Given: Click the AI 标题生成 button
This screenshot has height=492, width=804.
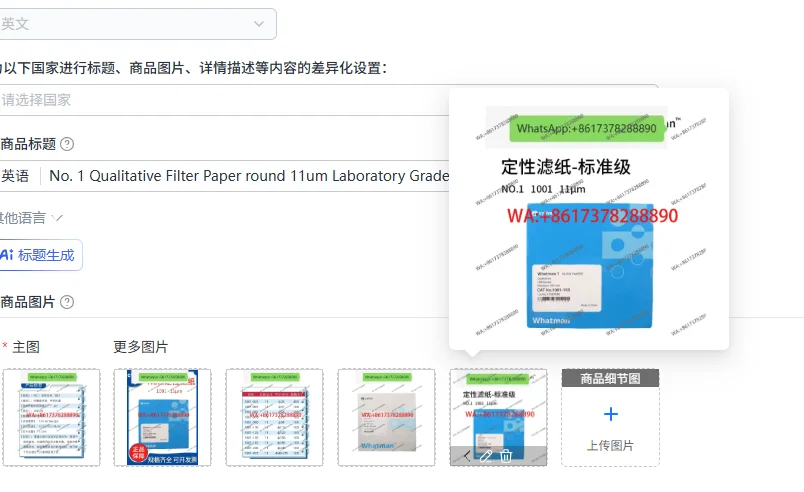Looking at the screenshot, I should pyautogui.click(x=40, y=255).
